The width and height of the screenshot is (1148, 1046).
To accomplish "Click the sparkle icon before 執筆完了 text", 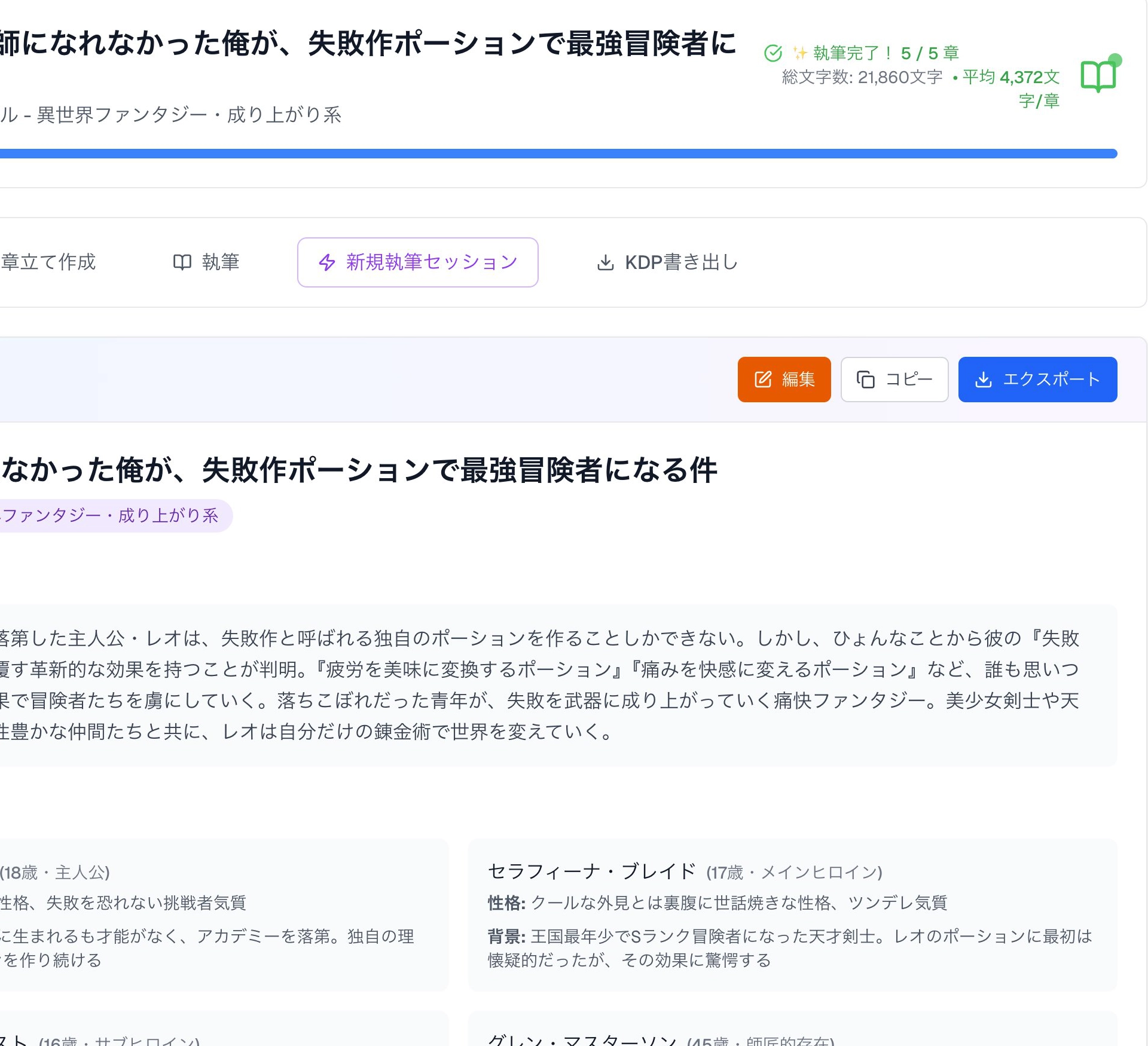I will pos(799,53).
